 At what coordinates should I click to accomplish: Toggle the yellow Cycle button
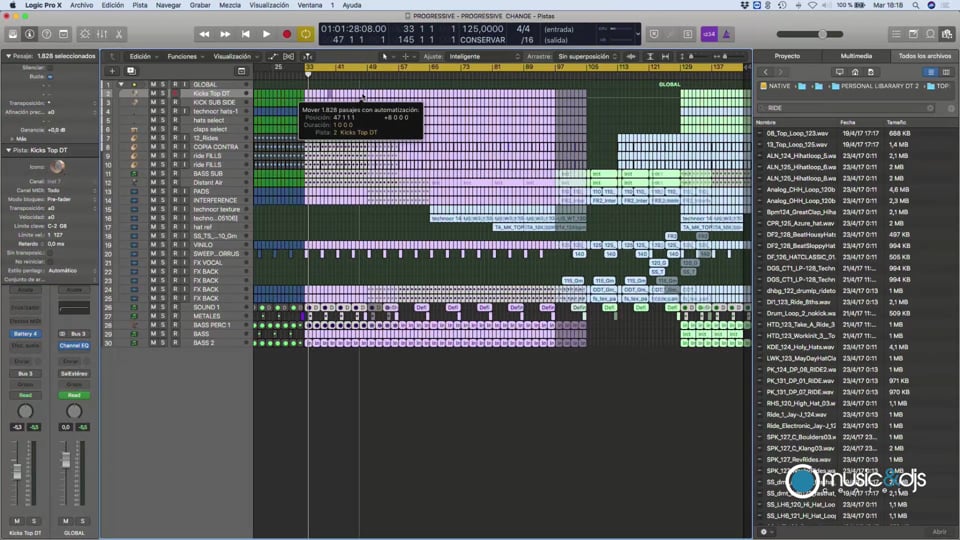tap(306, 34)
